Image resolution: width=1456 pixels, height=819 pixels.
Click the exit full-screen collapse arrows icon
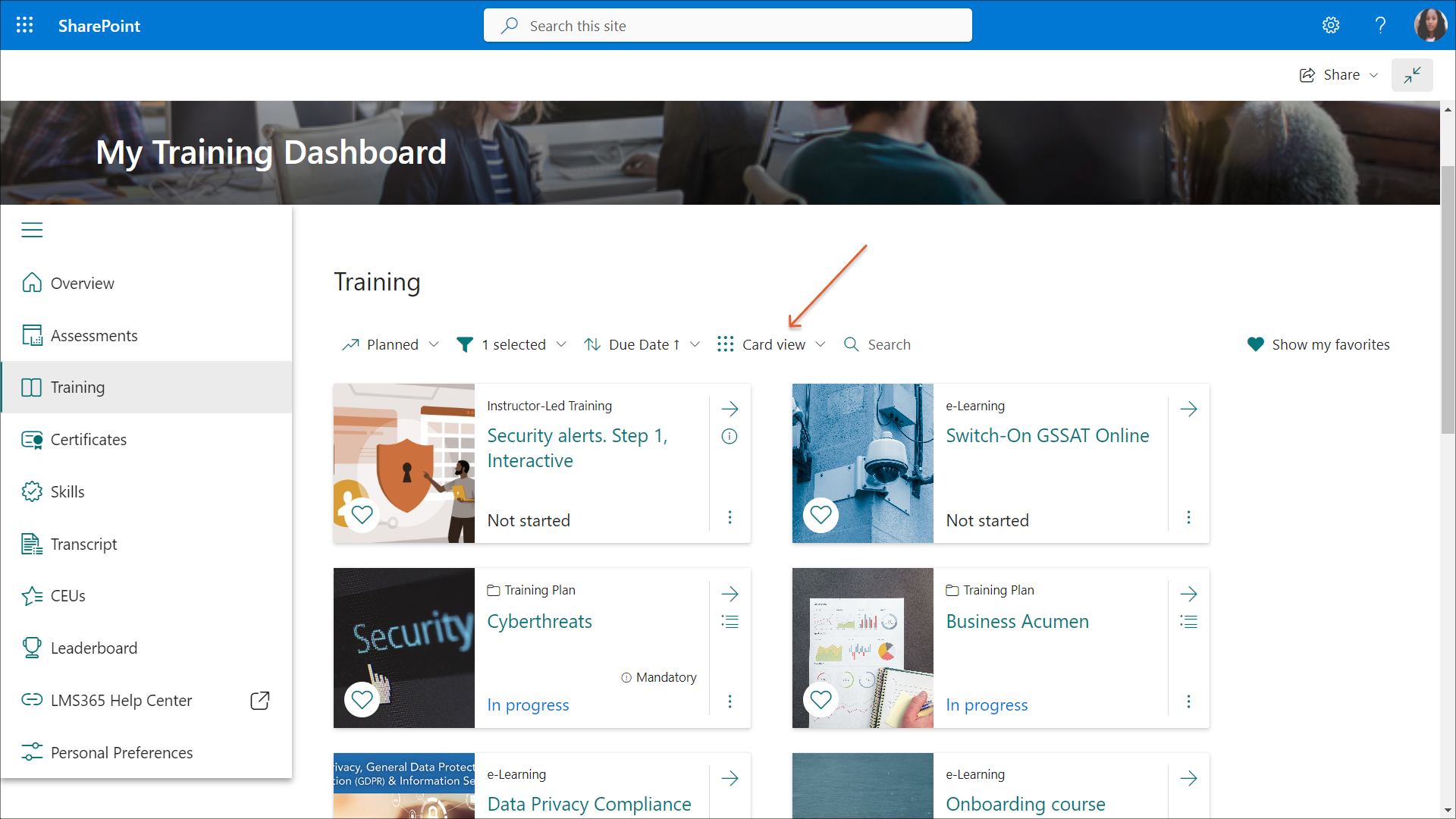(1412, 75)
